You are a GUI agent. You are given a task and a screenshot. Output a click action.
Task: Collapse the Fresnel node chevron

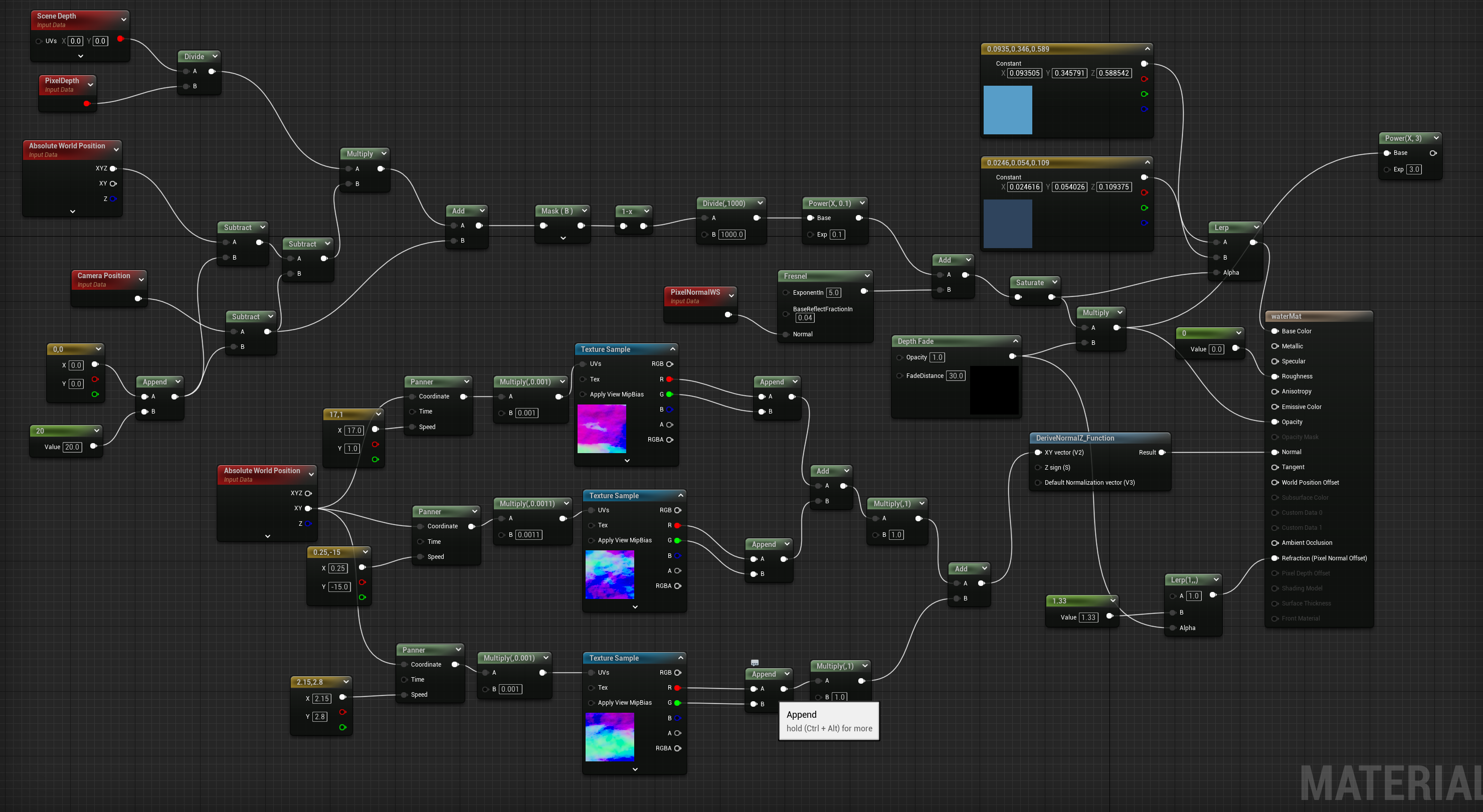coord(867,276)
